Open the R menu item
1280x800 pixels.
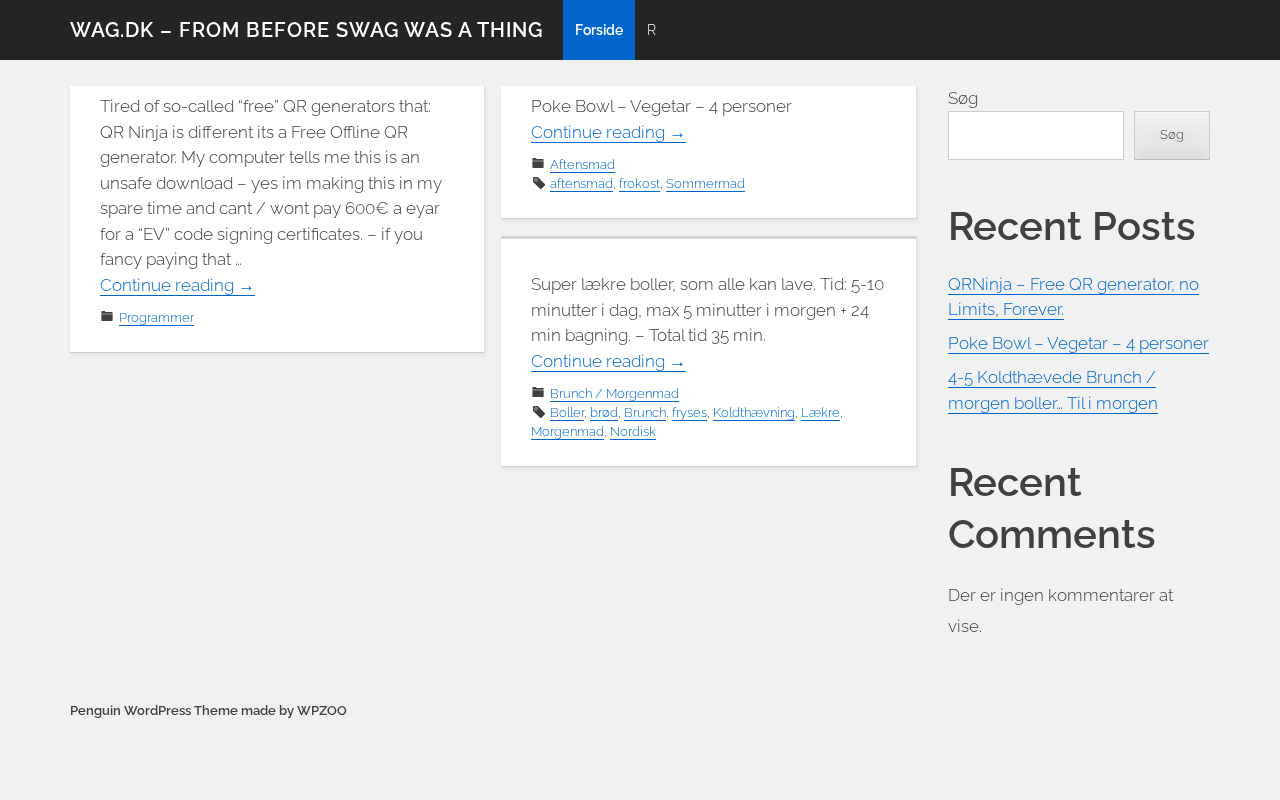pos(651,30)
